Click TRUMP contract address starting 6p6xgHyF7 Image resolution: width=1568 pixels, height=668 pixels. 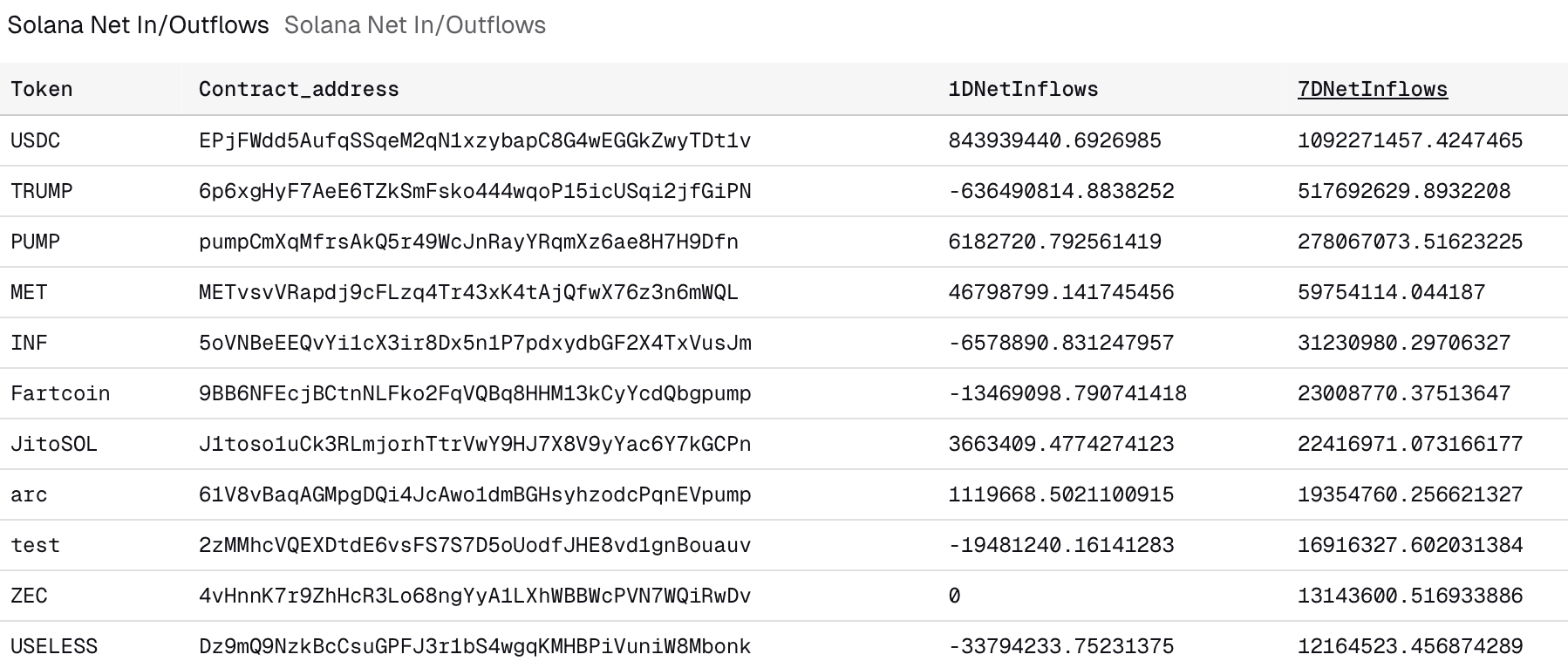(475, 191)
